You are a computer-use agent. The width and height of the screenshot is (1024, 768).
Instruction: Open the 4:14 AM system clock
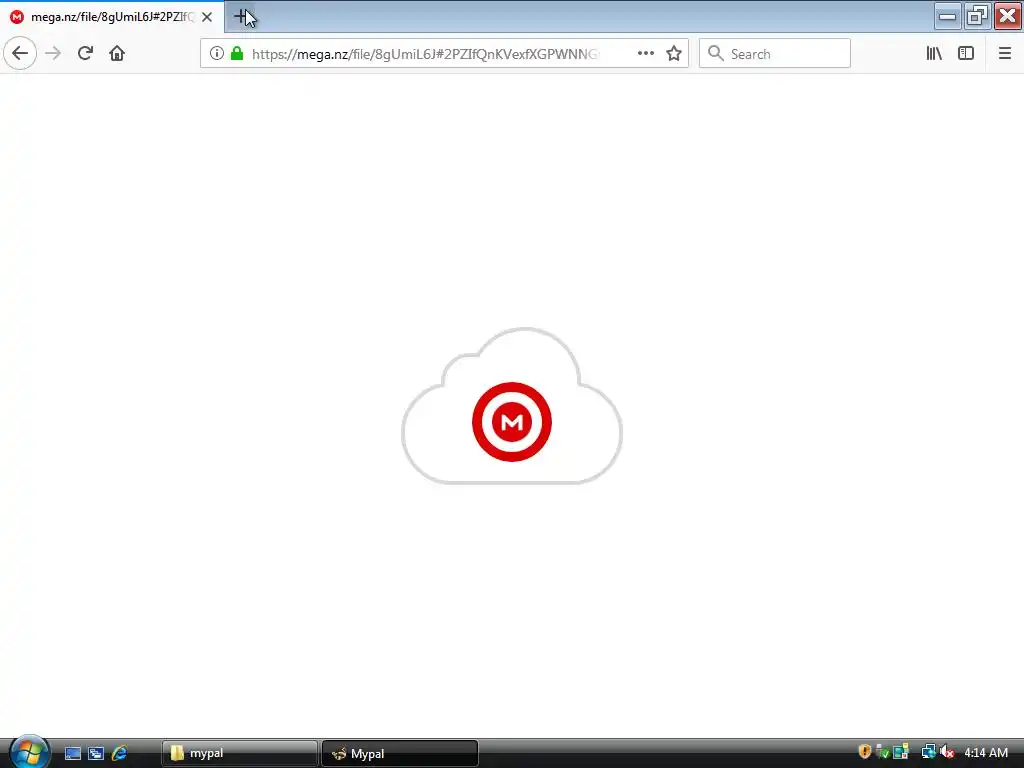[x=986, y=753]
